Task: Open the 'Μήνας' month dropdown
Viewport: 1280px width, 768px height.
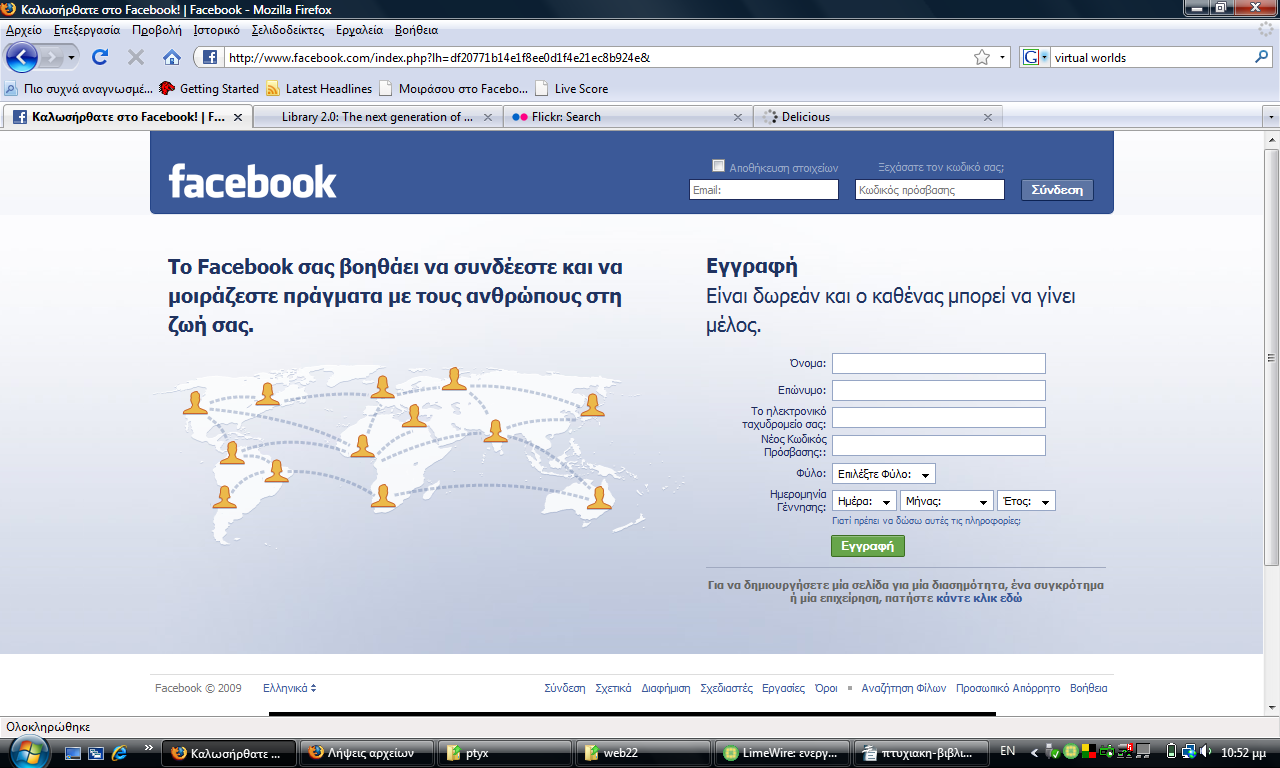Action: click(x=947, y=501)
